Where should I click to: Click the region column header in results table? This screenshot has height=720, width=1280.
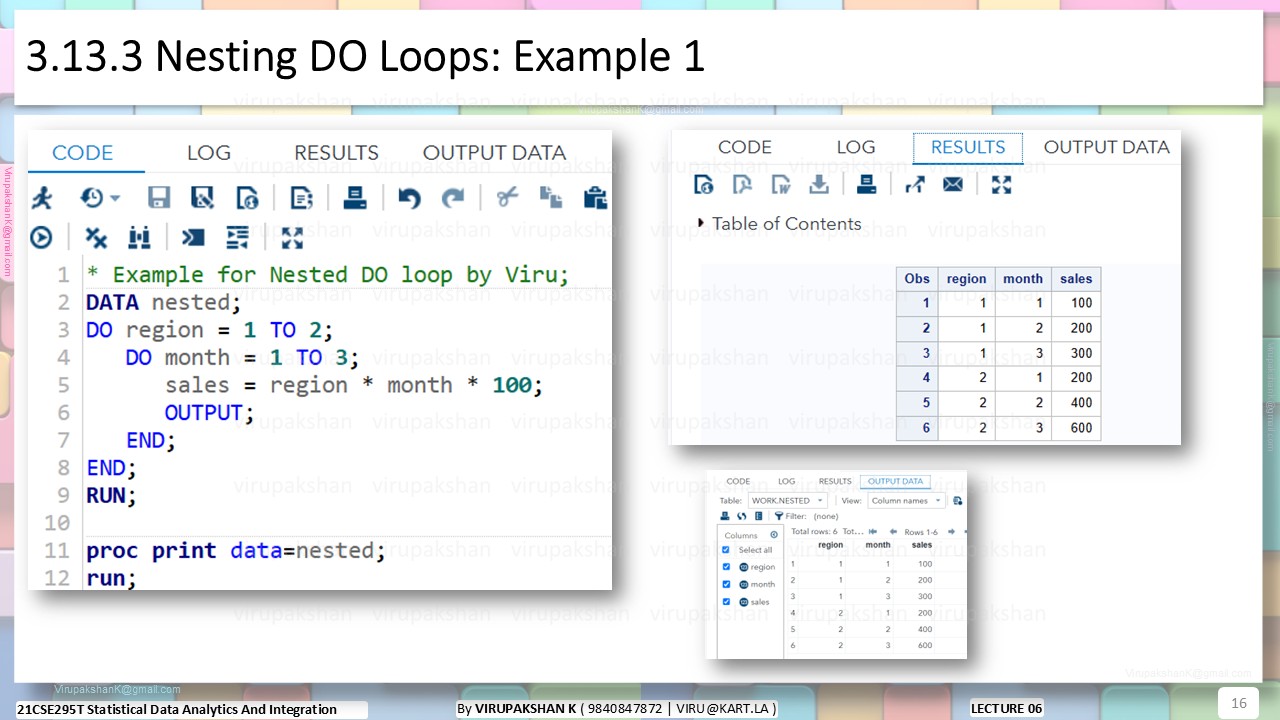(967, 279)
